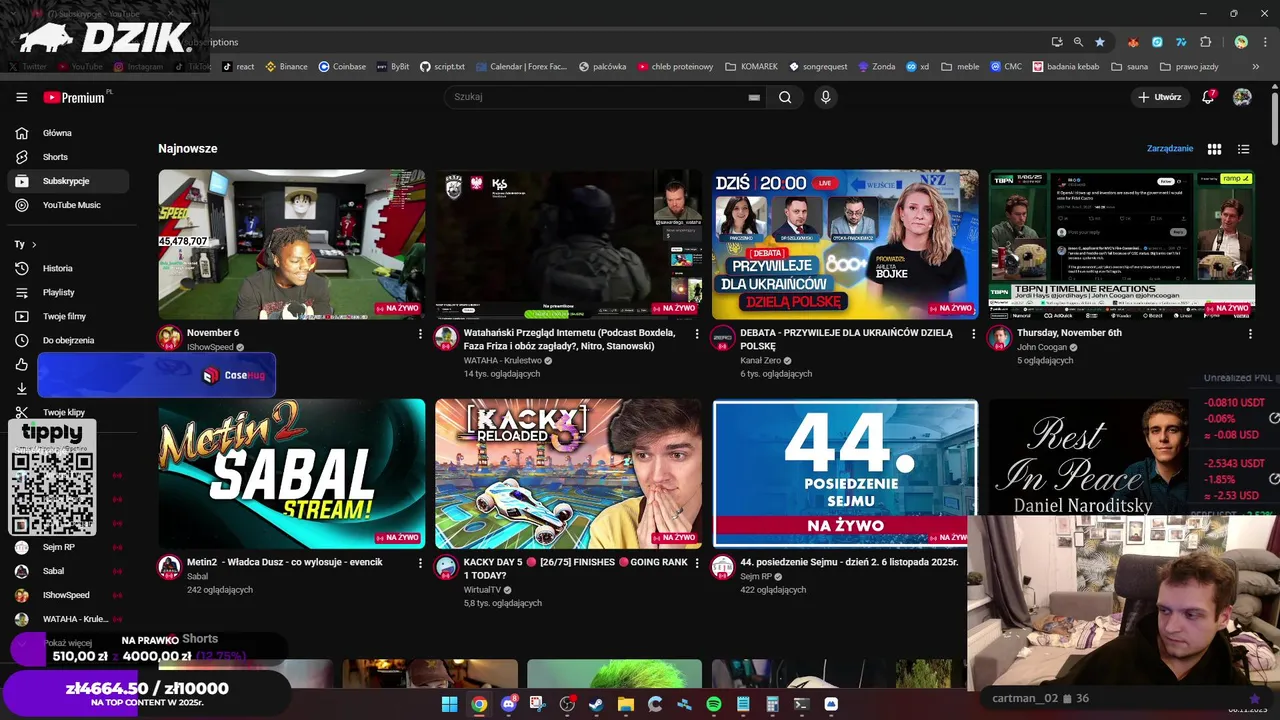Viewport: 1280px width, 720px height.
Task: Play the KACKY RELOADED thumbnail
Action: pyautogui.click(x=568, y=473)
